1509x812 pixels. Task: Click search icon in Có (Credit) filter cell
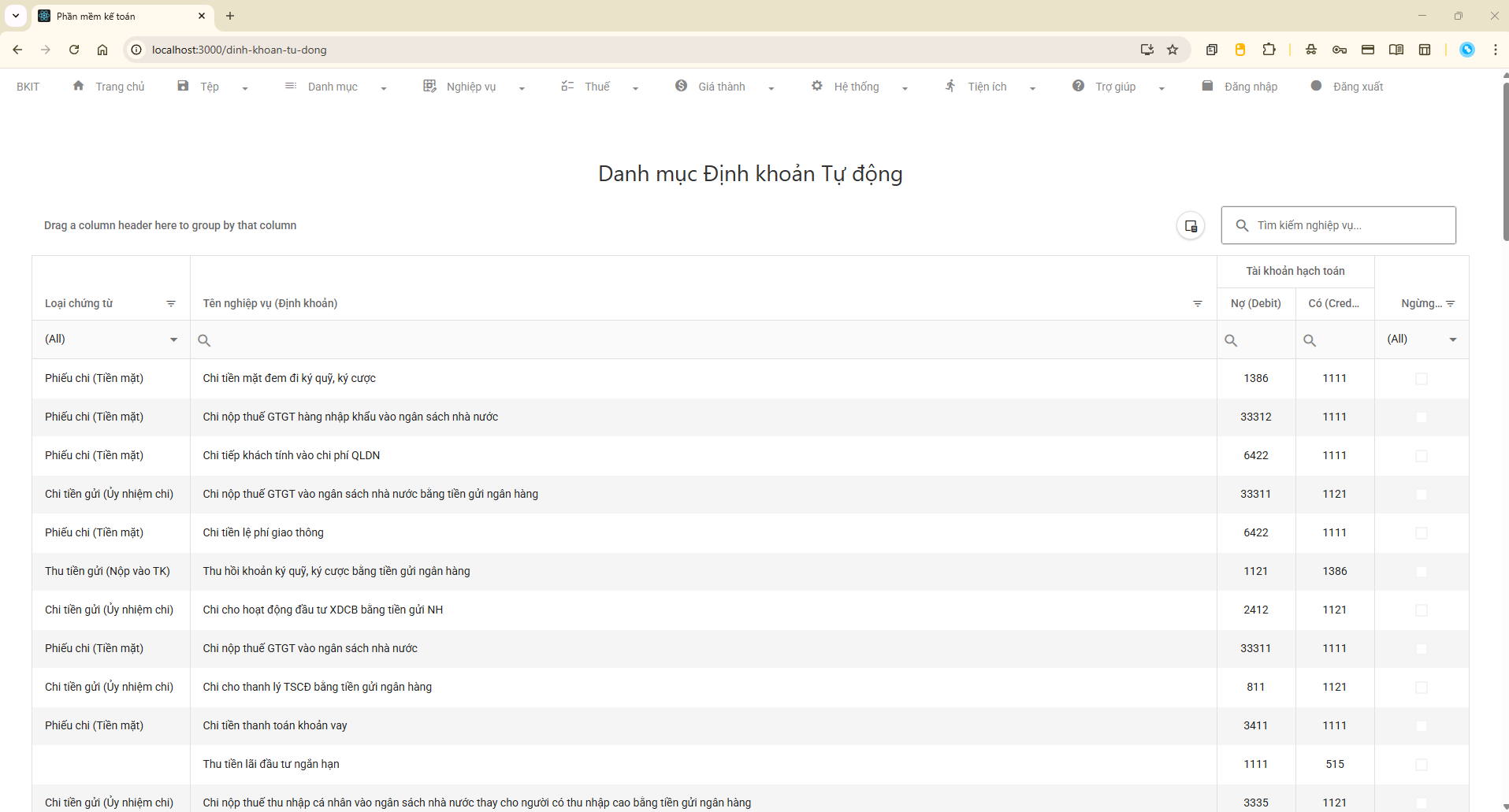pos(1310,340)
